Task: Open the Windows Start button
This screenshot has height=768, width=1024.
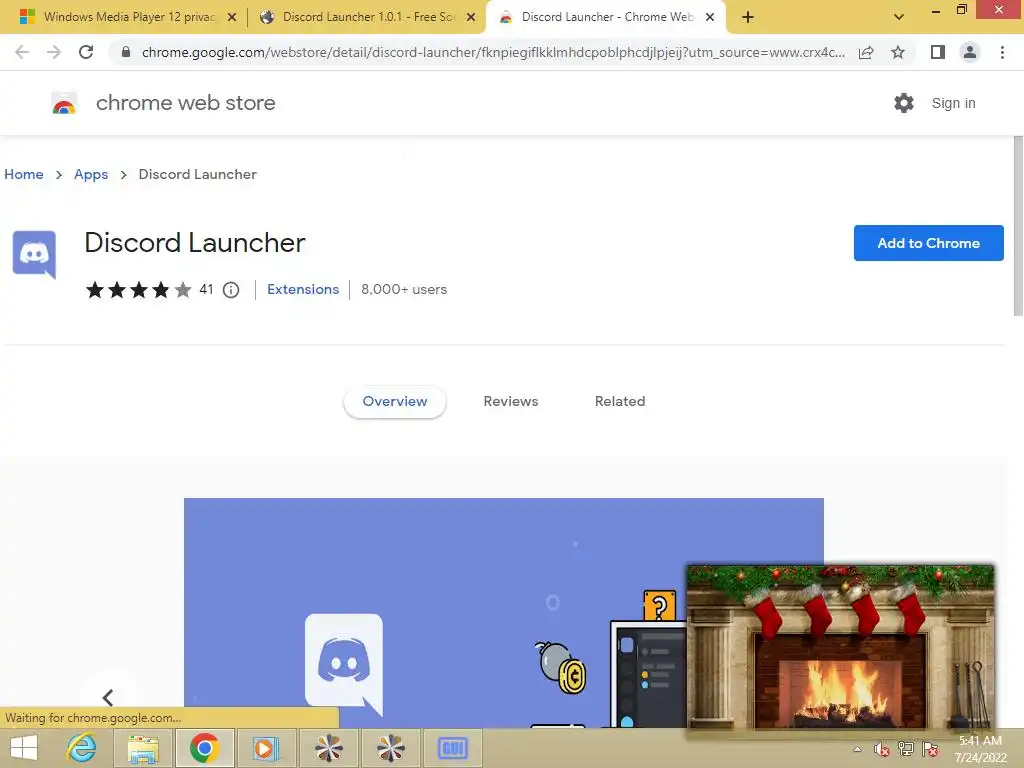Action: click(x=24, y=748)
